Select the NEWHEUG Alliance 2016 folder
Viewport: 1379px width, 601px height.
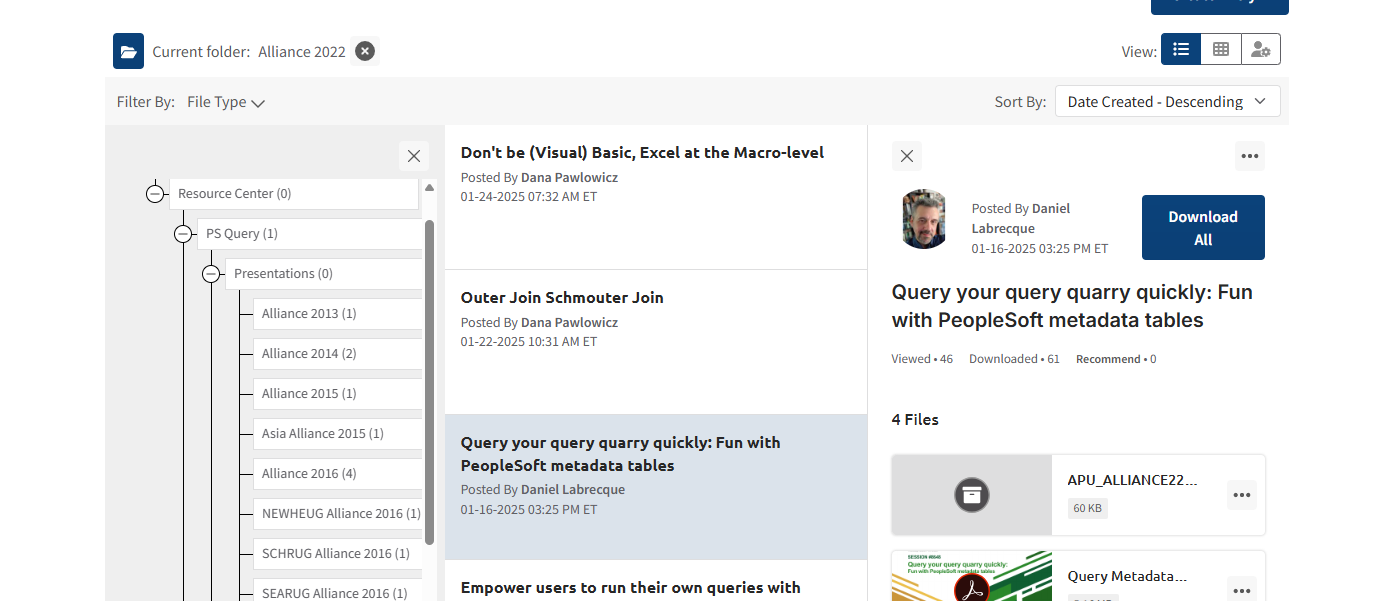340,514
